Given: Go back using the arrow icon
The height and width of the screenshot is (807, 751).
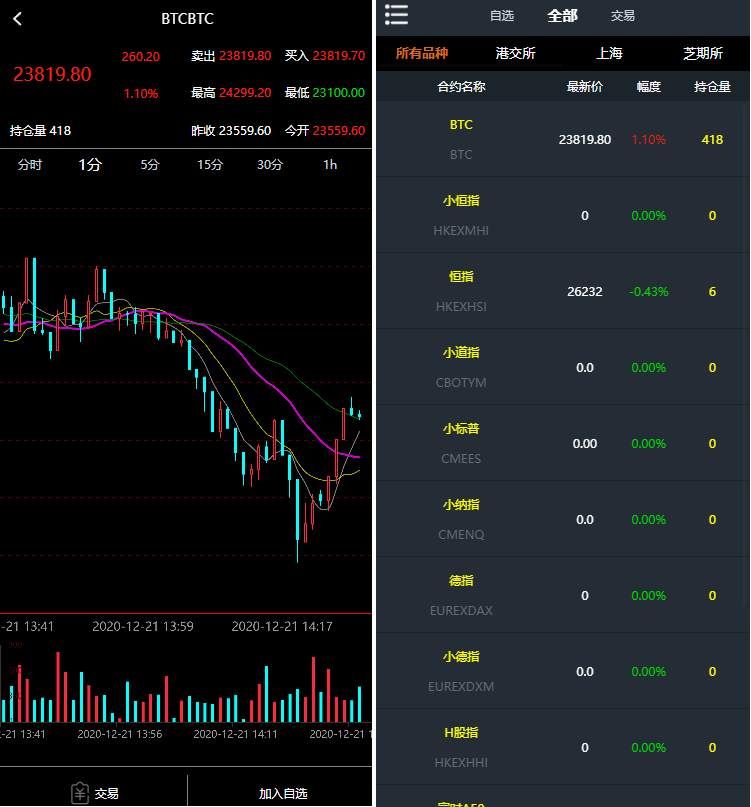Looking at the screenshot, I should click(x=18, y=19).
